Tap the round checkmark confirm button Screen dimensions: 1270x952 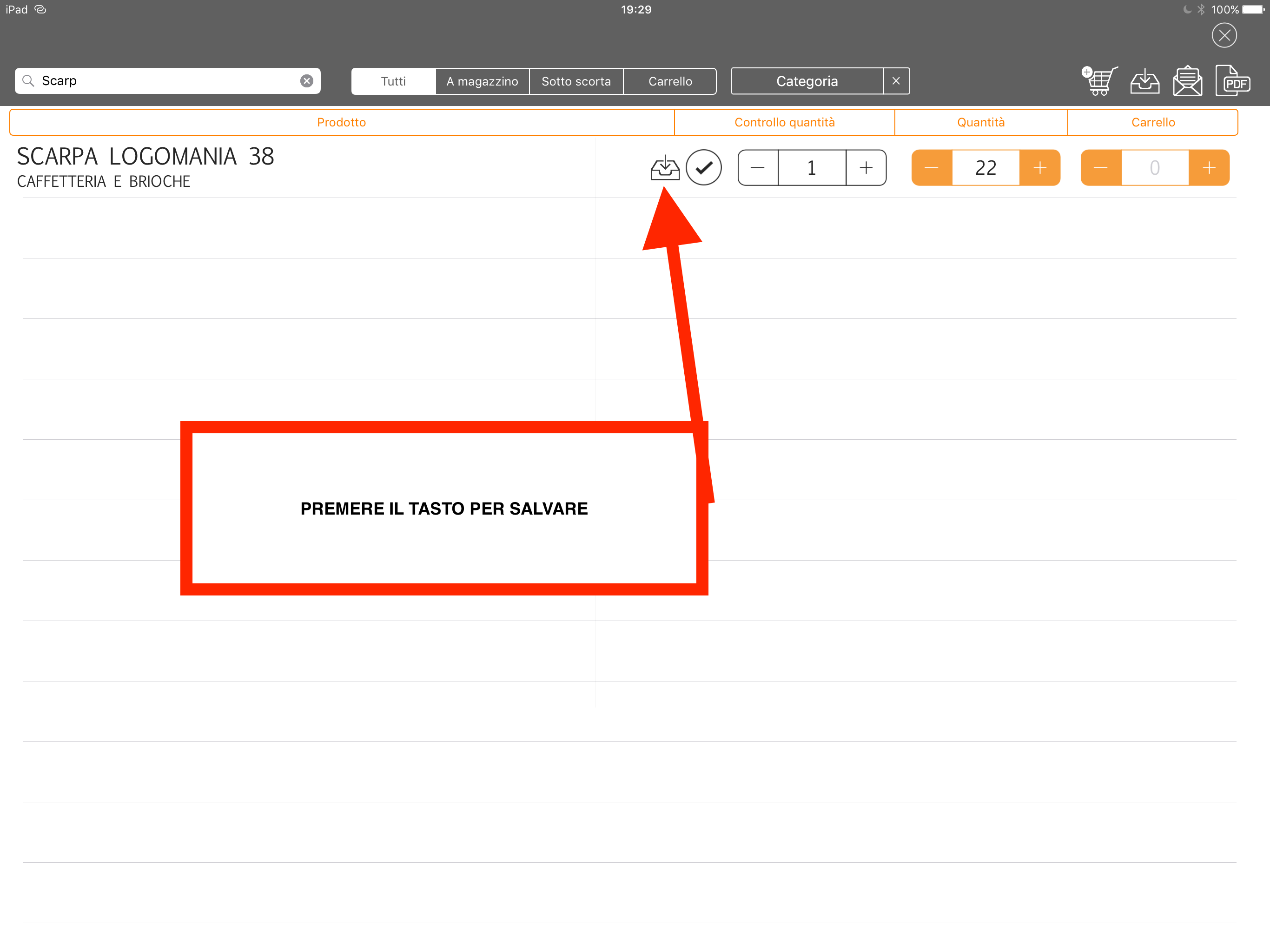point(703,168)
